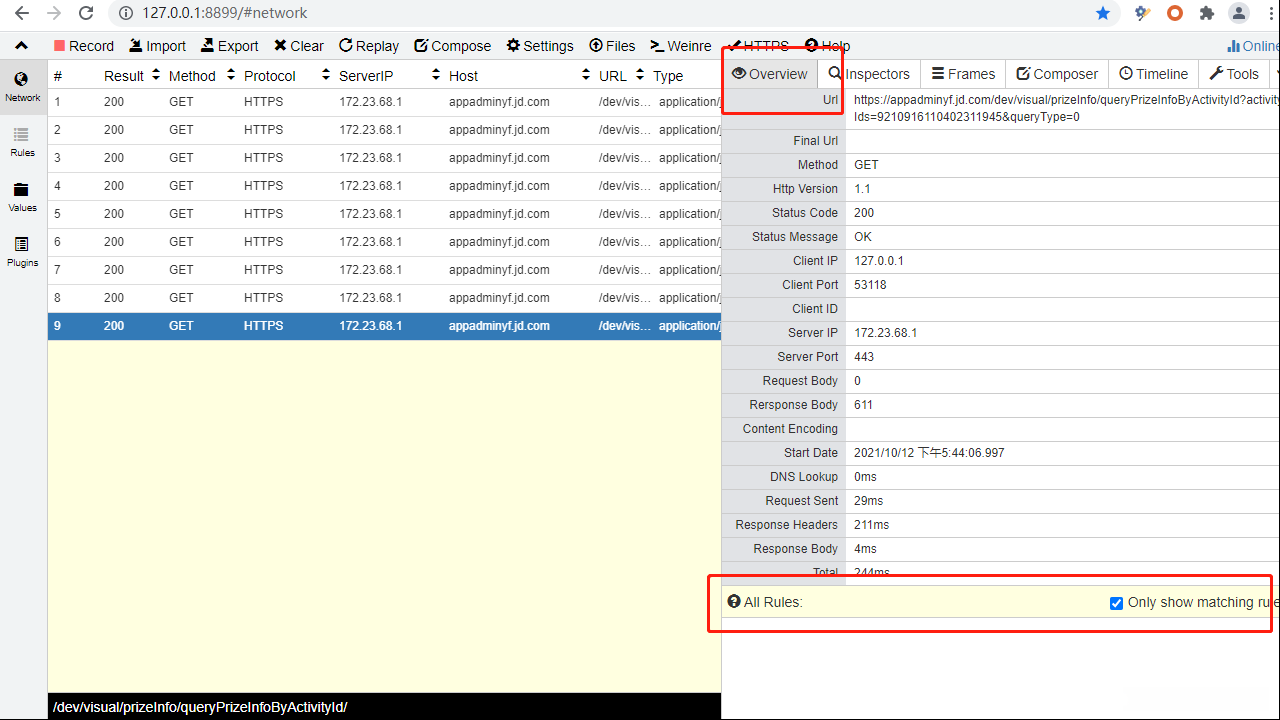Reload the page in Chrome
The width and height of the screenshot is (1280, 720).
click(x=86, y=13)
